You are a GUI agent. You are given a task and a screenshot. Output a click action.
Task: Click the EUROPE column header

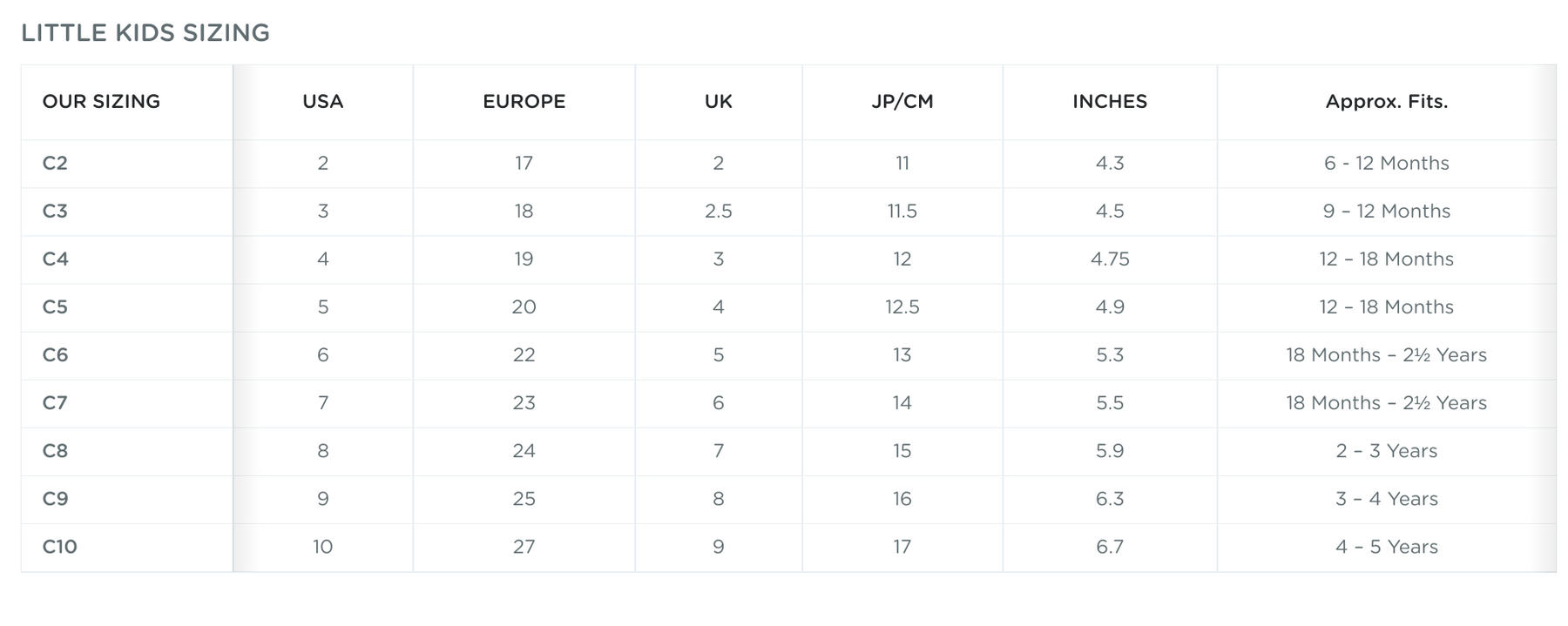pos(524,101)
